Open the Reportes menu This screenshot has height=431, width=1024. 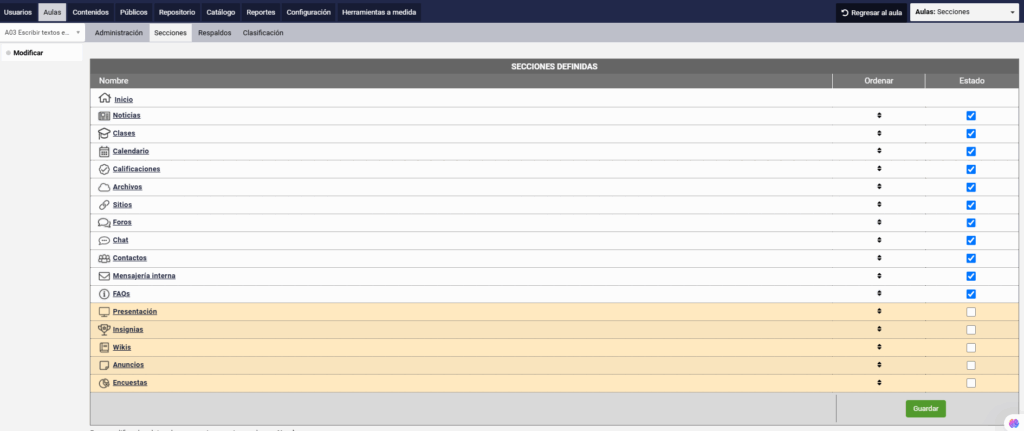coord(261,12)
